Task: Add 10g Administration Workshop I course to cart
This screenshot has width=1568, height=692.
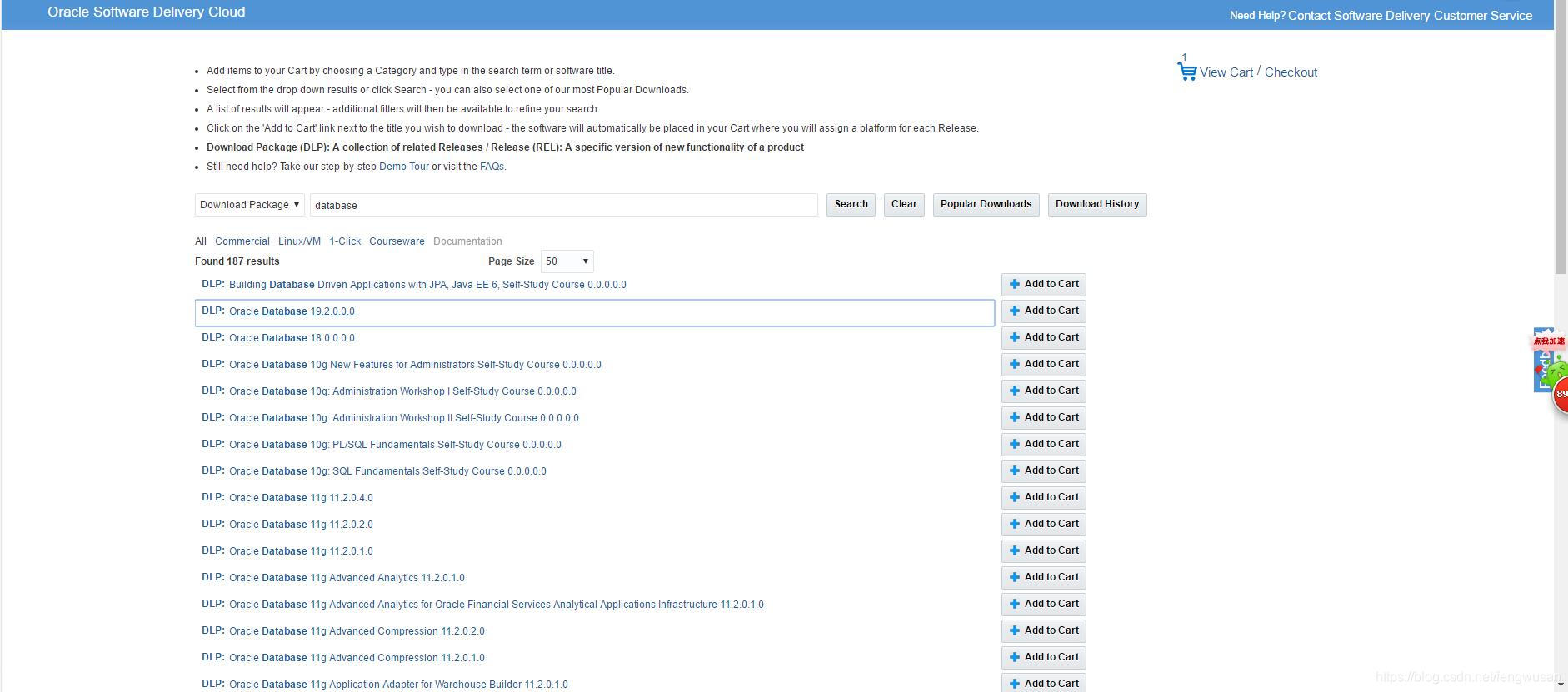Action: pyautogui.click(x=1044, y=391)
